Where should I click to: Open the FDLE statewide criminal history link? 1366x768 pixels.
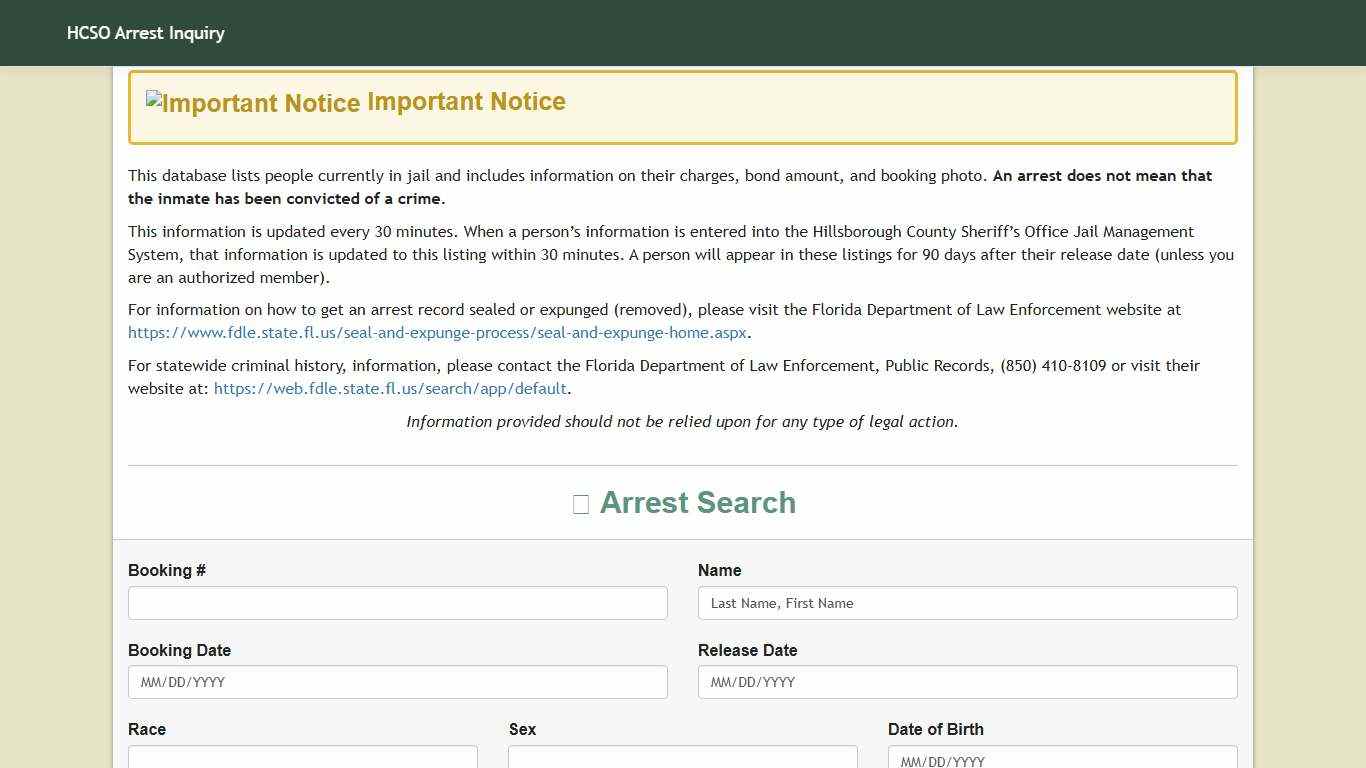click(x=390, y=388)
